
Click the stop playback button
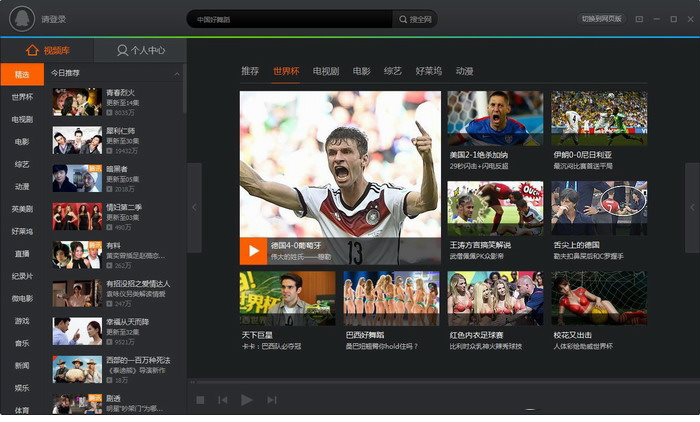tap(200, 400)
